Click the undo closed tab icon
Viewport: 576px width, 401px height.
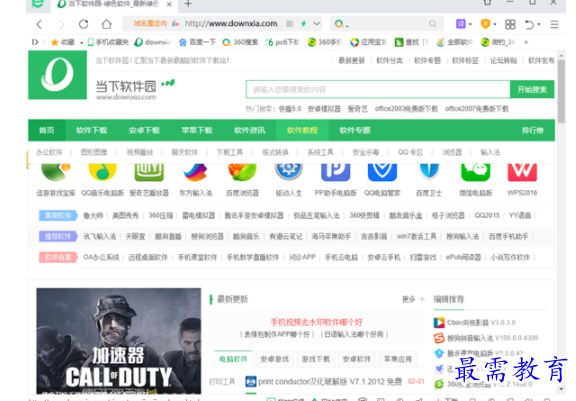[x=529, y=24]
